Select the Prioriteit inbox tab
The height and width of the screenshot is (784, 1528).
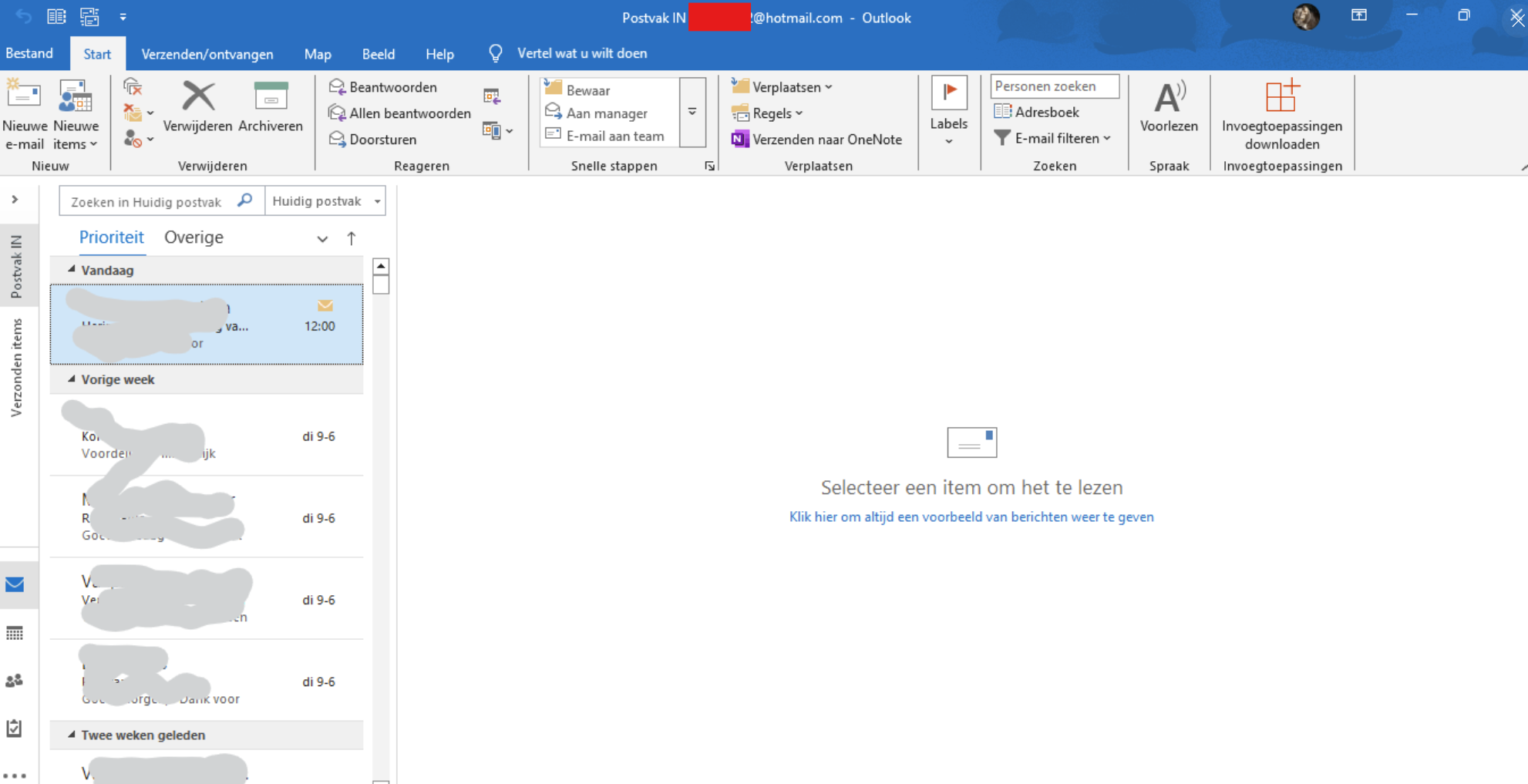point(112,237)
